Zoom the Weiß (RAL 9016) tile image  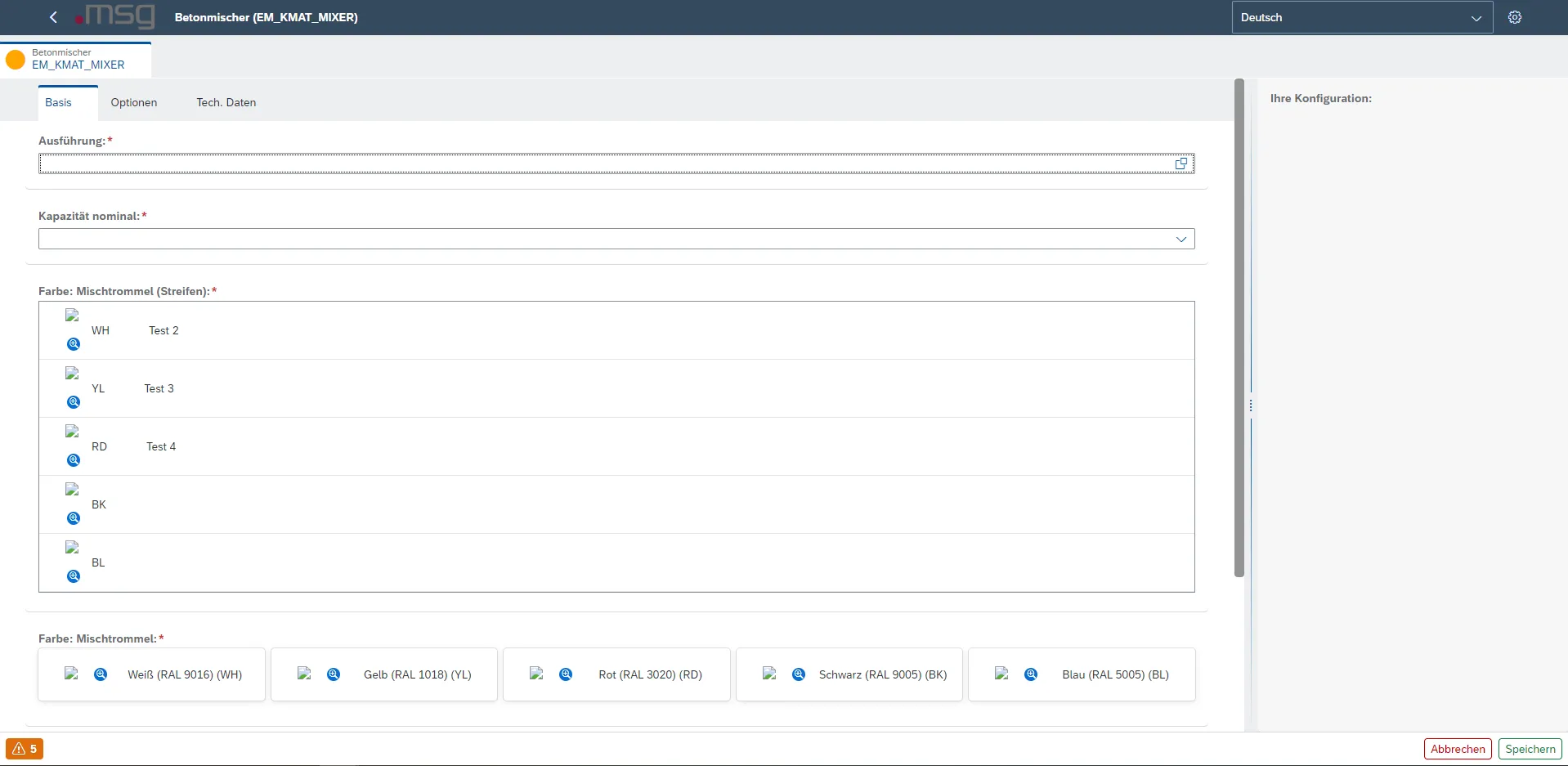pos(101,674)
